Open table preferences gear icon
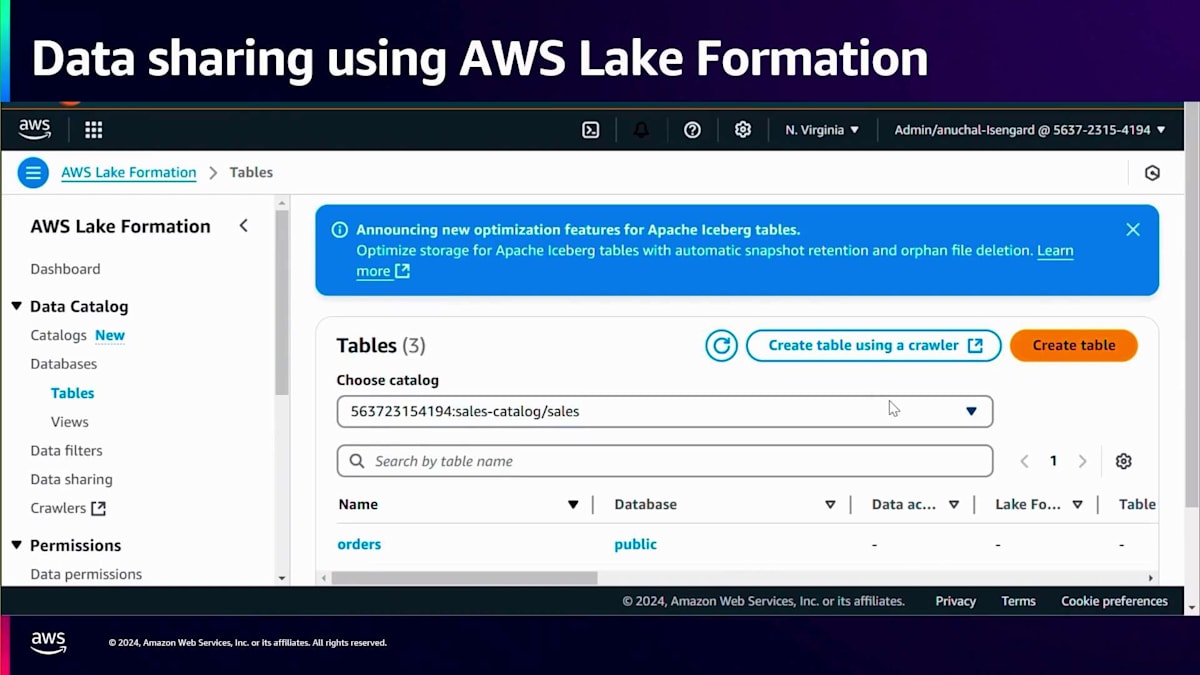 [1123, 461]
